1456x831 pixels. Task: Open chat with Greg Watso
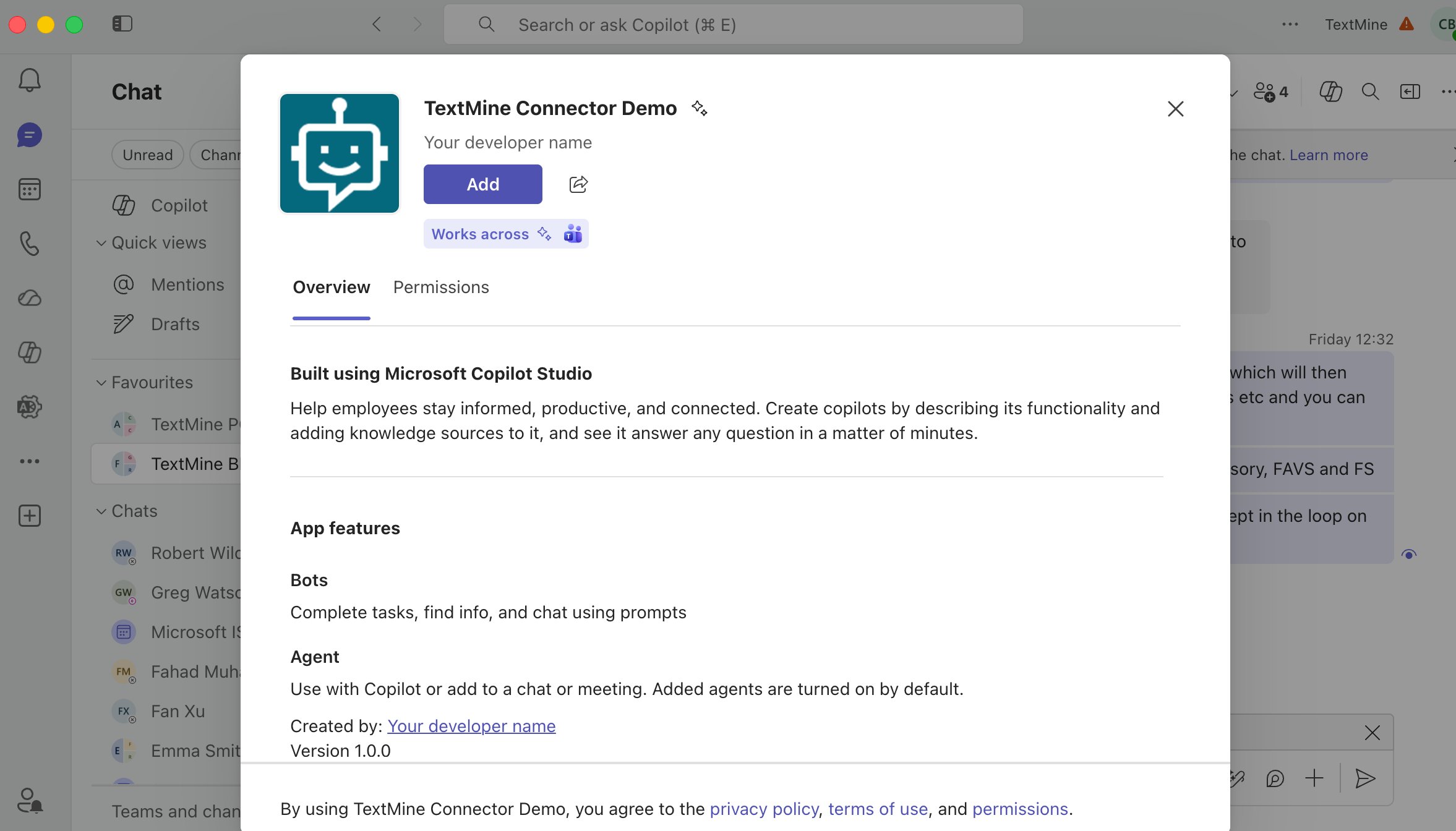(167, 592)
